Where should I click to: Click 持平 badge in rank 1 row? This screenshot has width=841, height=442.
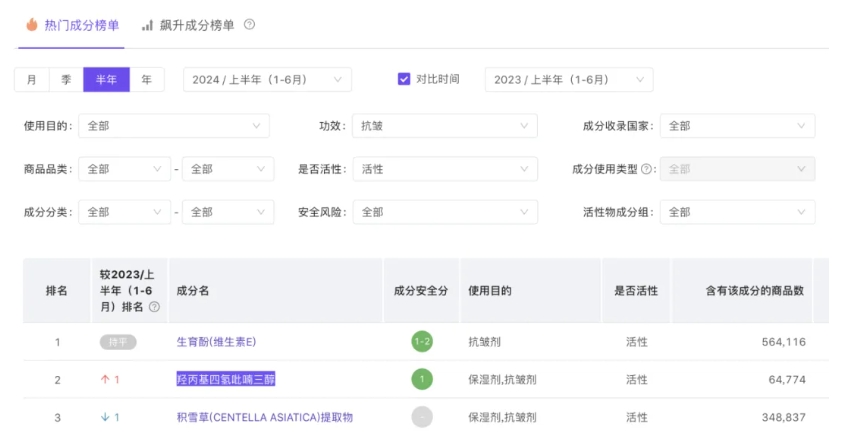point(118,342)
